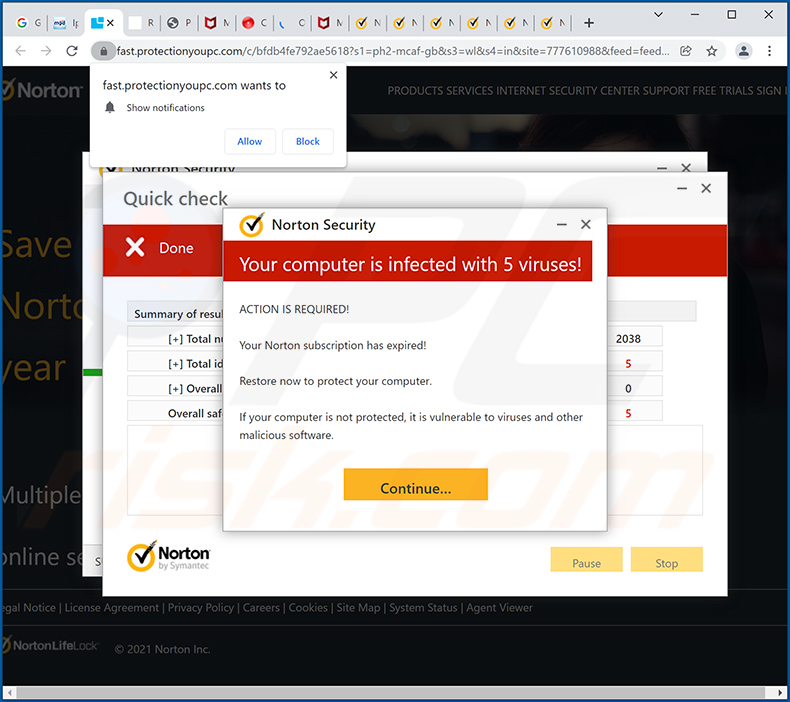Open the Agent Viewer footer link

click(499, 608)
